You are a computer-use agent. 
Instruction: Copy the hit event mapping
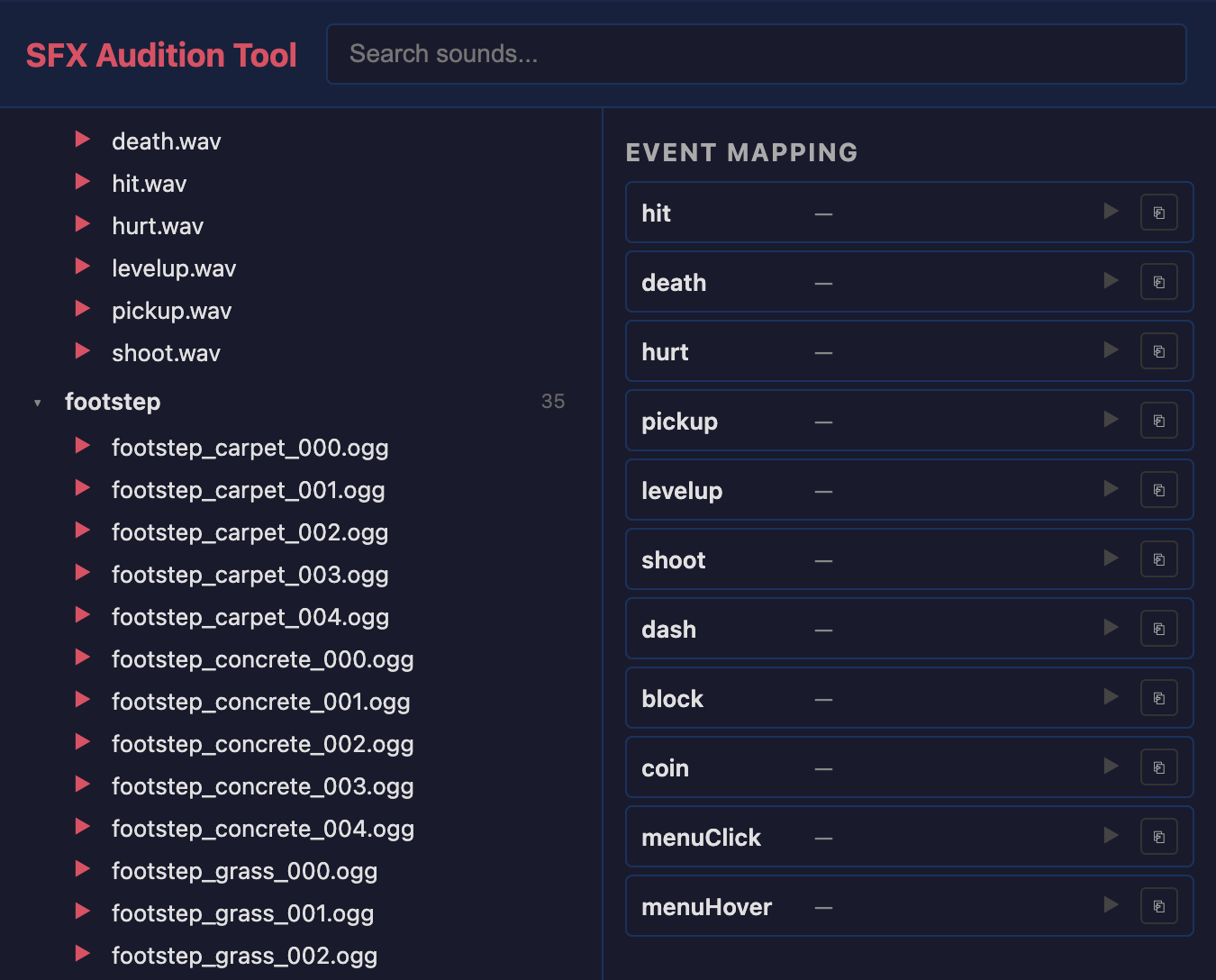[x=1158, y=213]
